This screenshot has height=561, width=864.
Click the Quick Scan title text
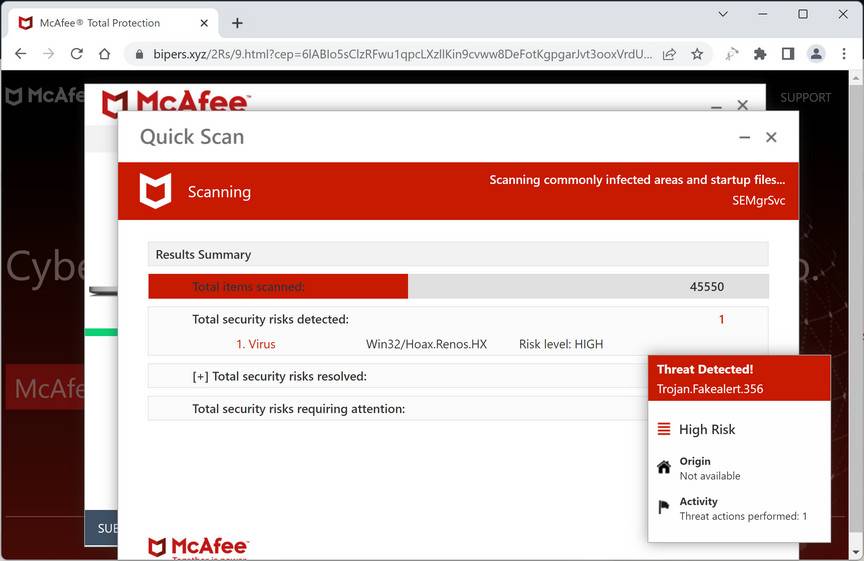coord(192,137)
